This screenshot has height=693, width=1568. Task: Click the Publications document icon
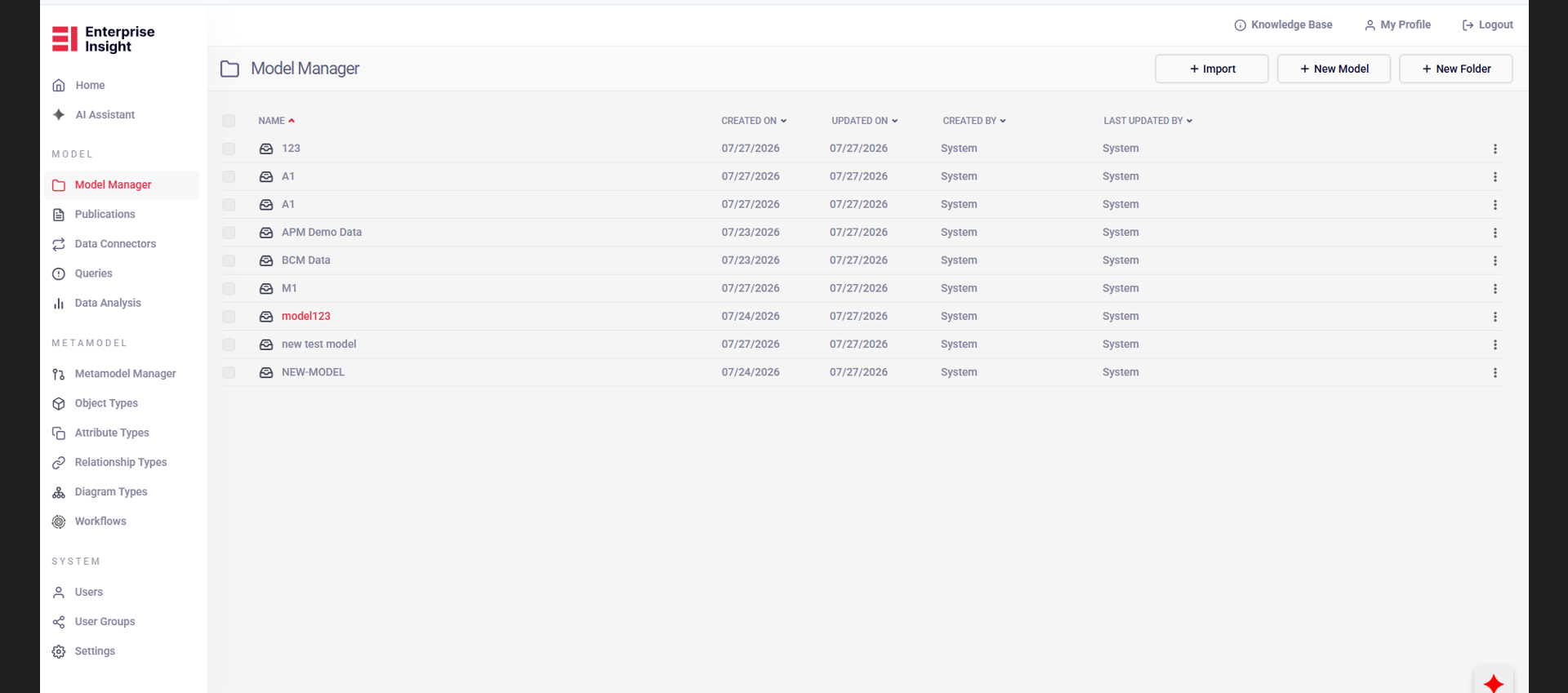[x=59, y=215]
